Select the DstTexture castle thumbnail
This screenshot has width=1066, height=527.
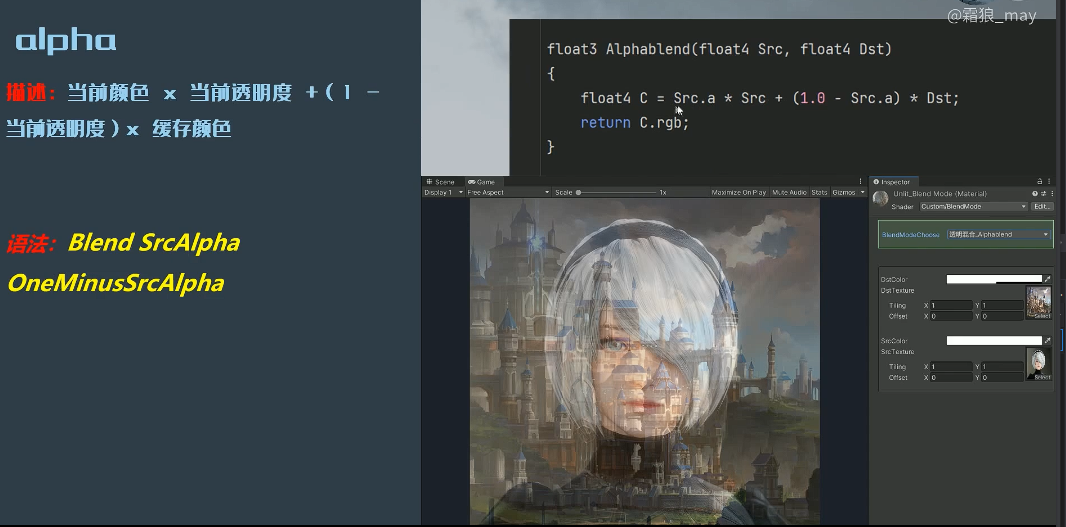point(1038,302)
